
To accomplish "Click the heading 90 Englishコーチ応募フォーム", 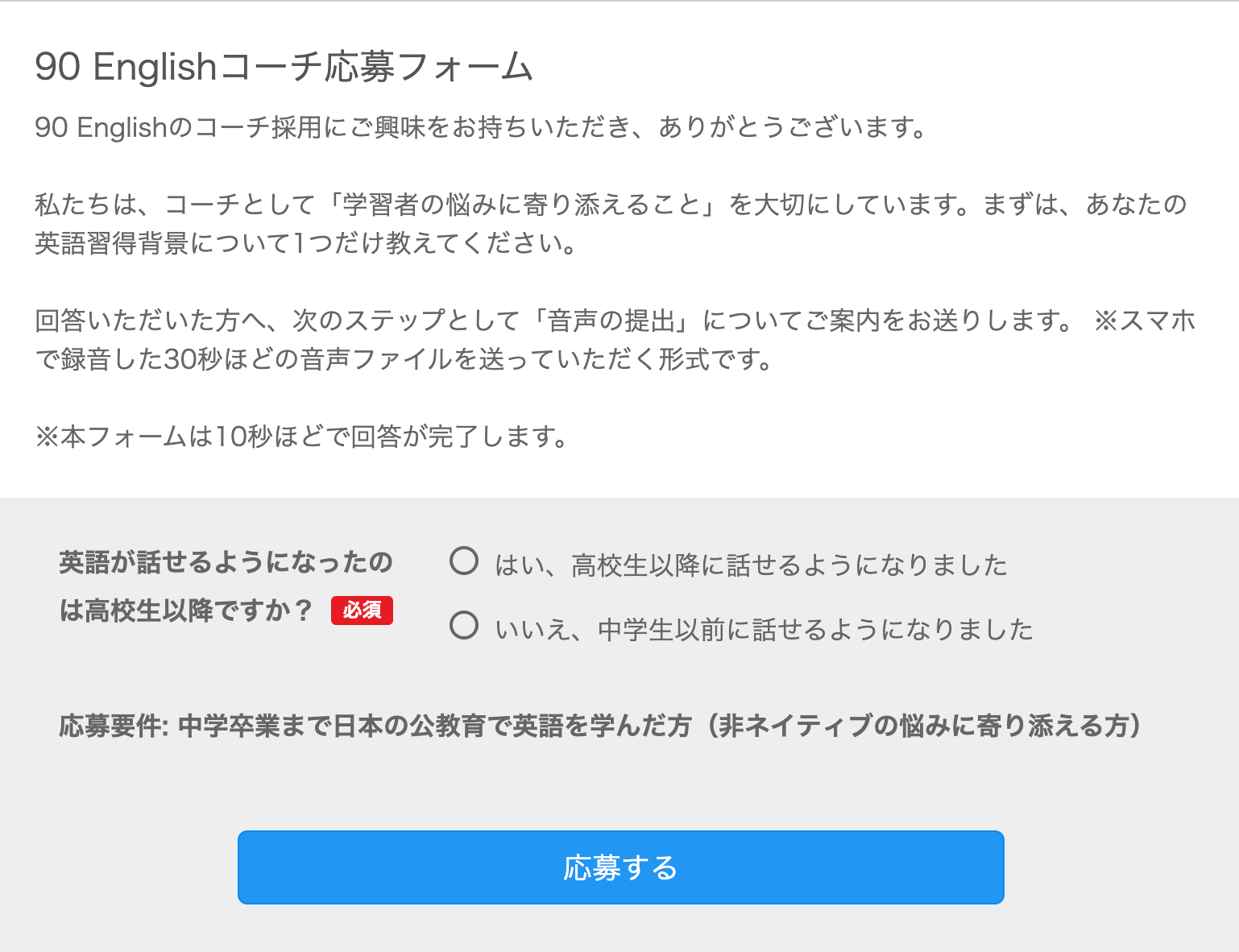I will [x=284, y=67].
